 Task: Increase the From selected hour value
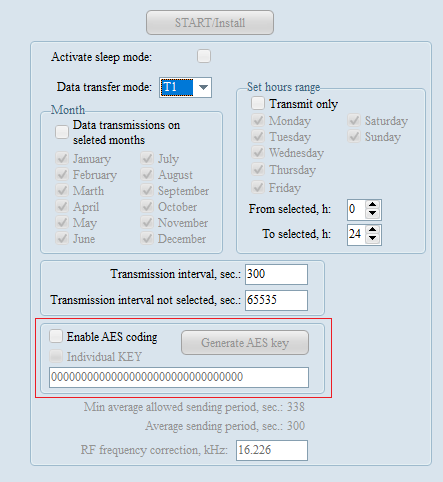coord(373,205)
